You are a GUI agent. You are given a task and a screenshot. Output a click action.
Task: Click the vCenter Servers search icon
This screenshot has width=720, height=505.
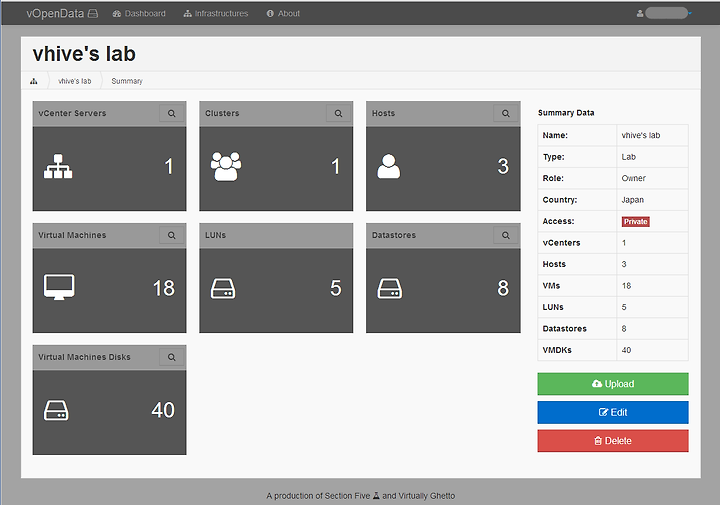point(172,113)
